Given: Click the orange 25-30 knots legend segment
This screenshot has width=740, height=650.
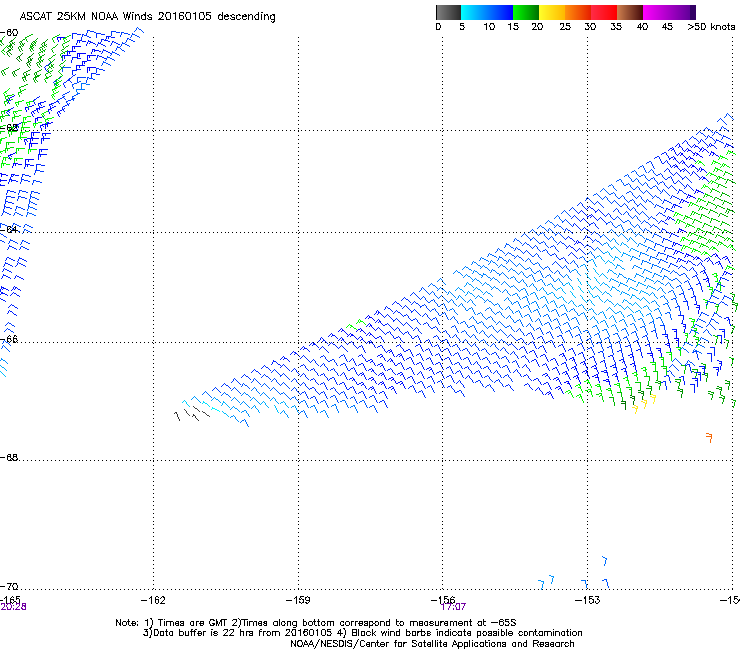Looking at the screenshot, I should pos(578,12).
